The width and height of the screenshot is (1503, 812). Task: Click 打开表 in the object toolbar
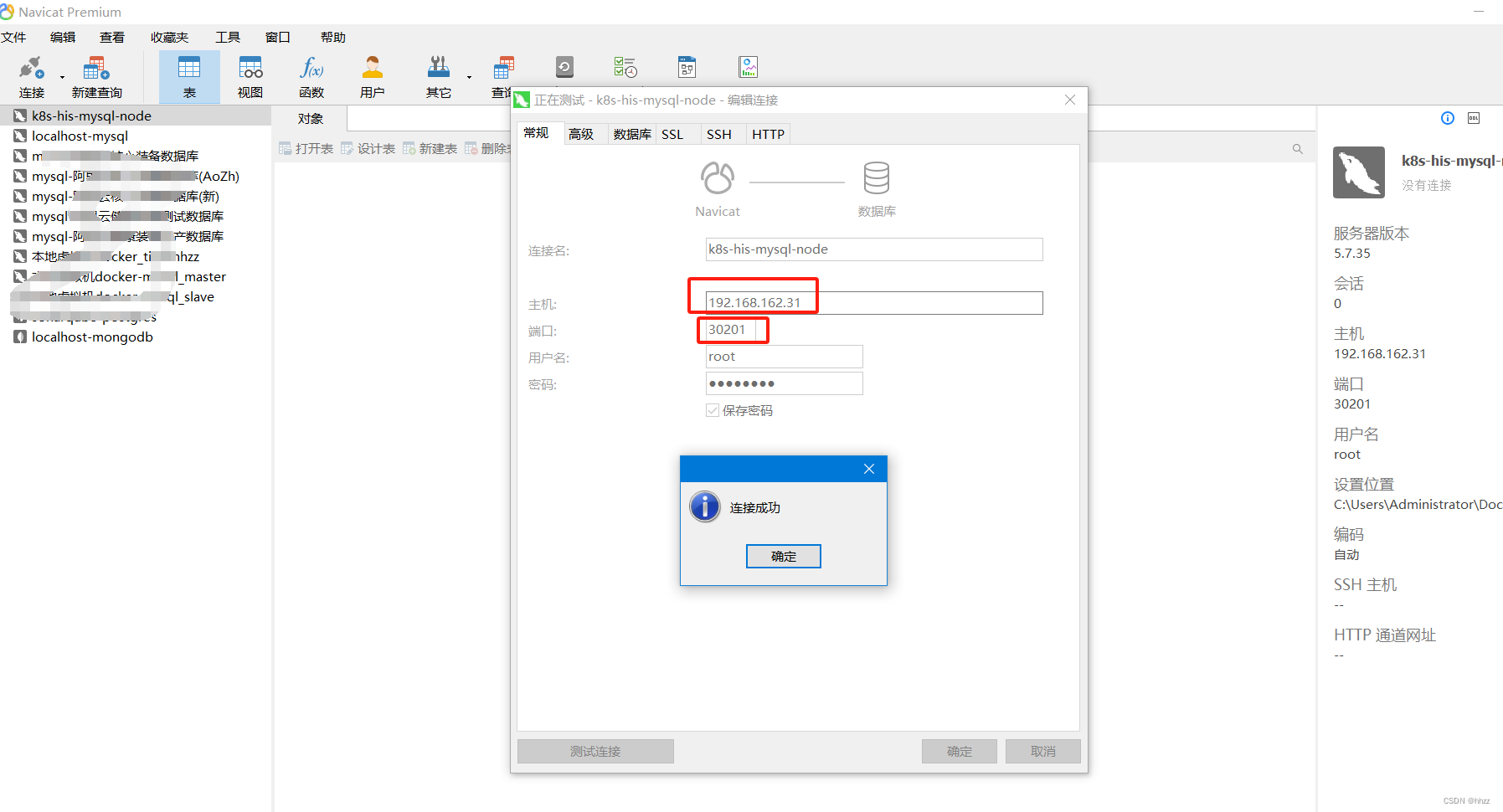pyautogui.click(x=306, y=148)
